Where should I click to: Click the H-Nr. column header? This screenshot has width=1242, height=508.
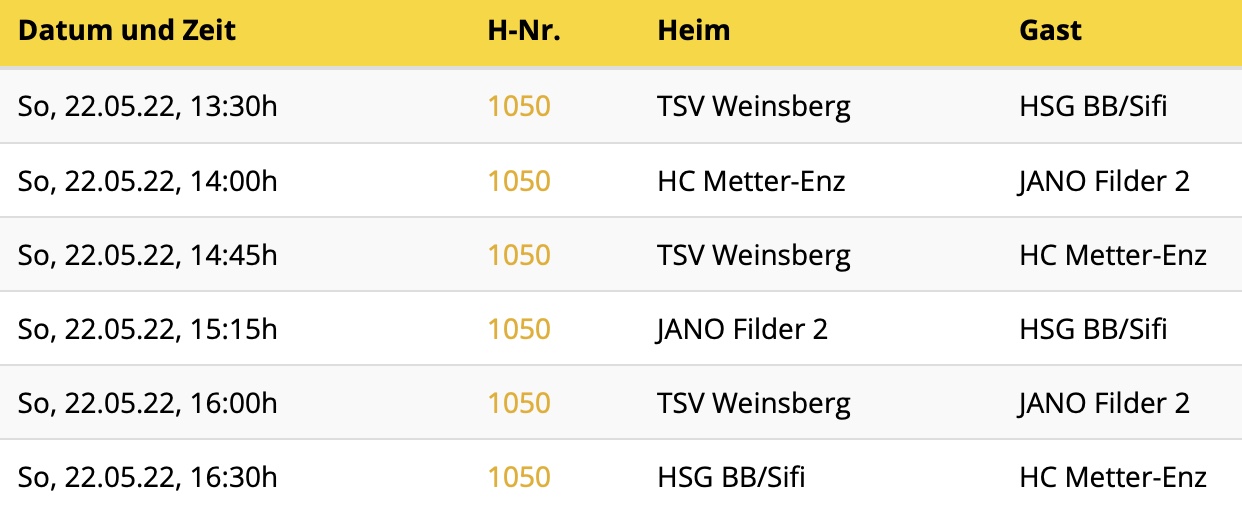524,30
